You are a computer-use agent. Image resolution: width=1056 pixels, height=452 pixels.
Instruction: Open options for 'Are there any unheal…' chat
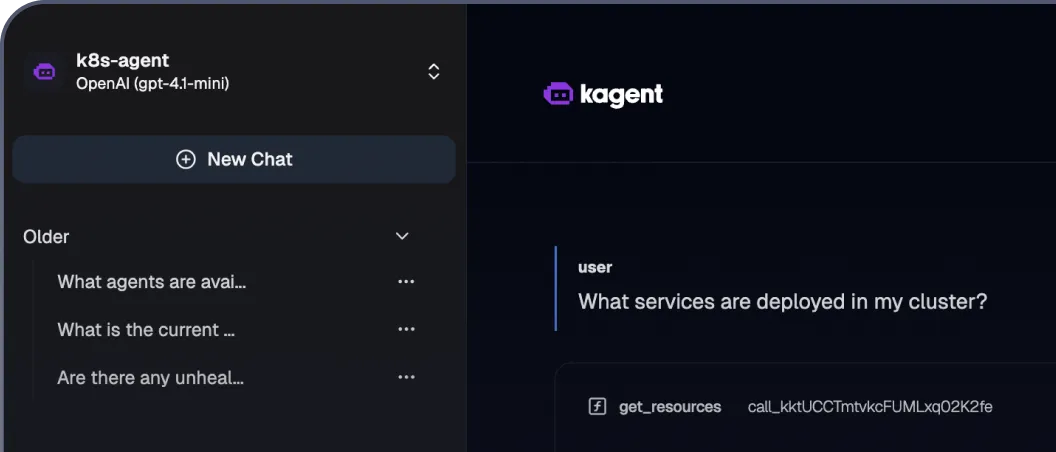tap(406, 377)
